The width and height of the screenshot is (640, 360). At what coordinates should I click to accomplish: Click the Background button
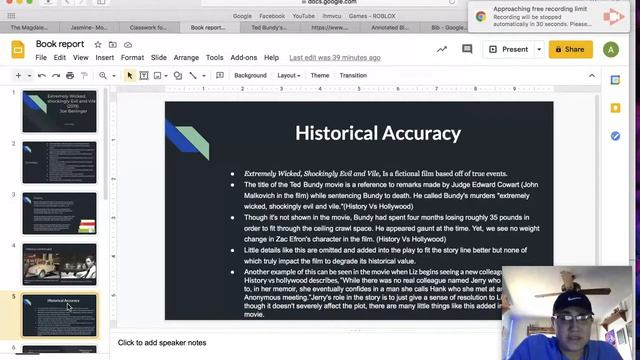click(x=250, y=76)
